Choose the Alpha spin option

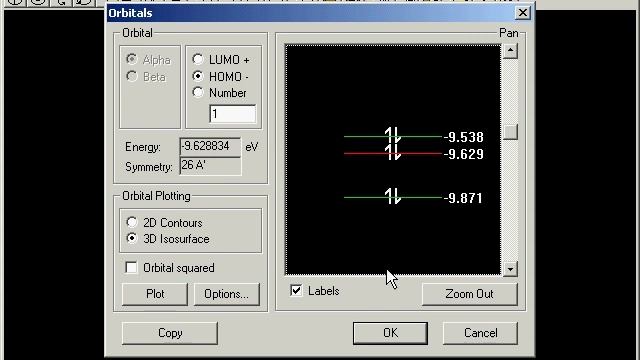(131, 60)
